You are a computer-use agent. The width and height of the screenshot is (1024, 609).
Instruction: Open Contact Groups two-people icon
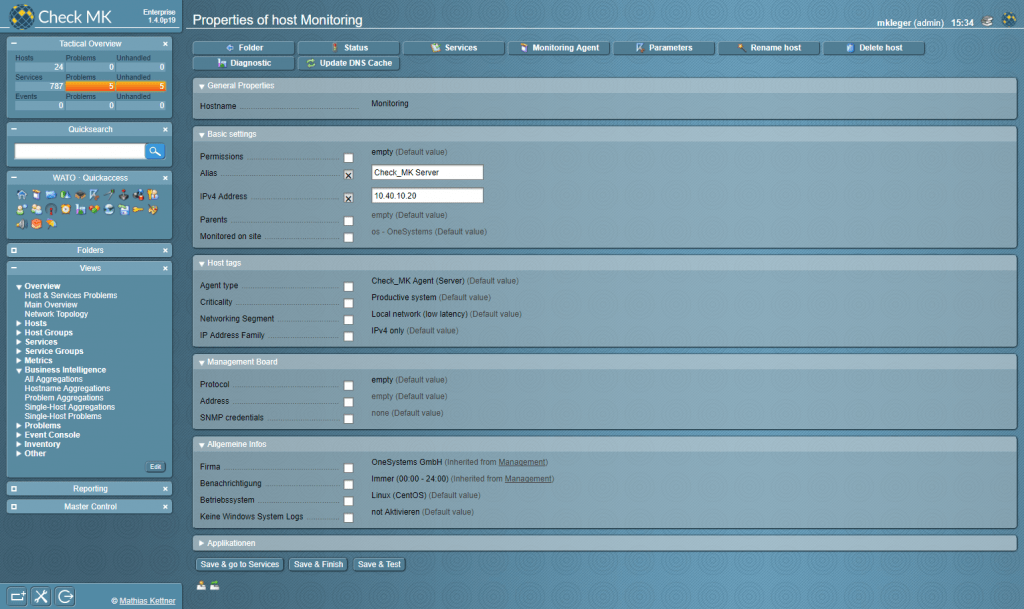point(37,210)
